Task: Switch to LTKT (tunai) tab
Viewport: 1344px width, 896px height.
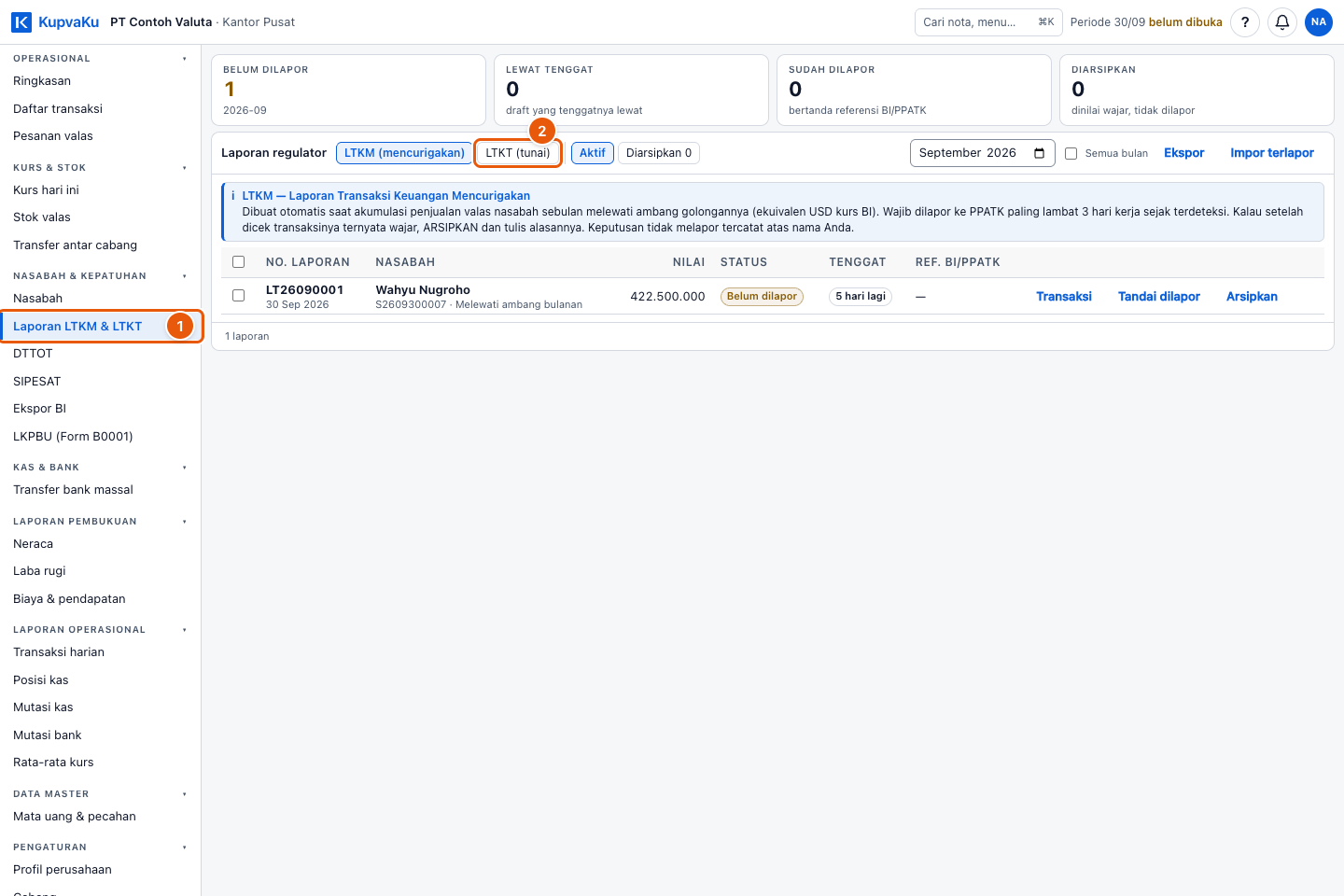Action: pyautogui.click(x=518, y=153)
